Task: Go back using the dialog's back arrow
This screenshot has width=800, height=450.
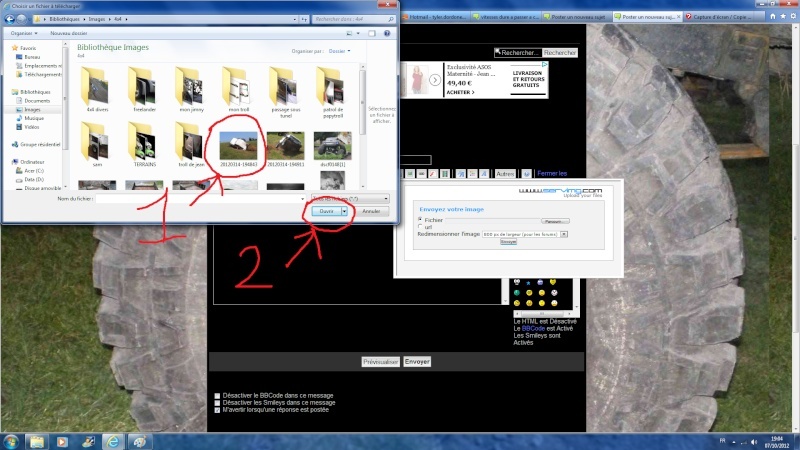Action: (9, 19)
